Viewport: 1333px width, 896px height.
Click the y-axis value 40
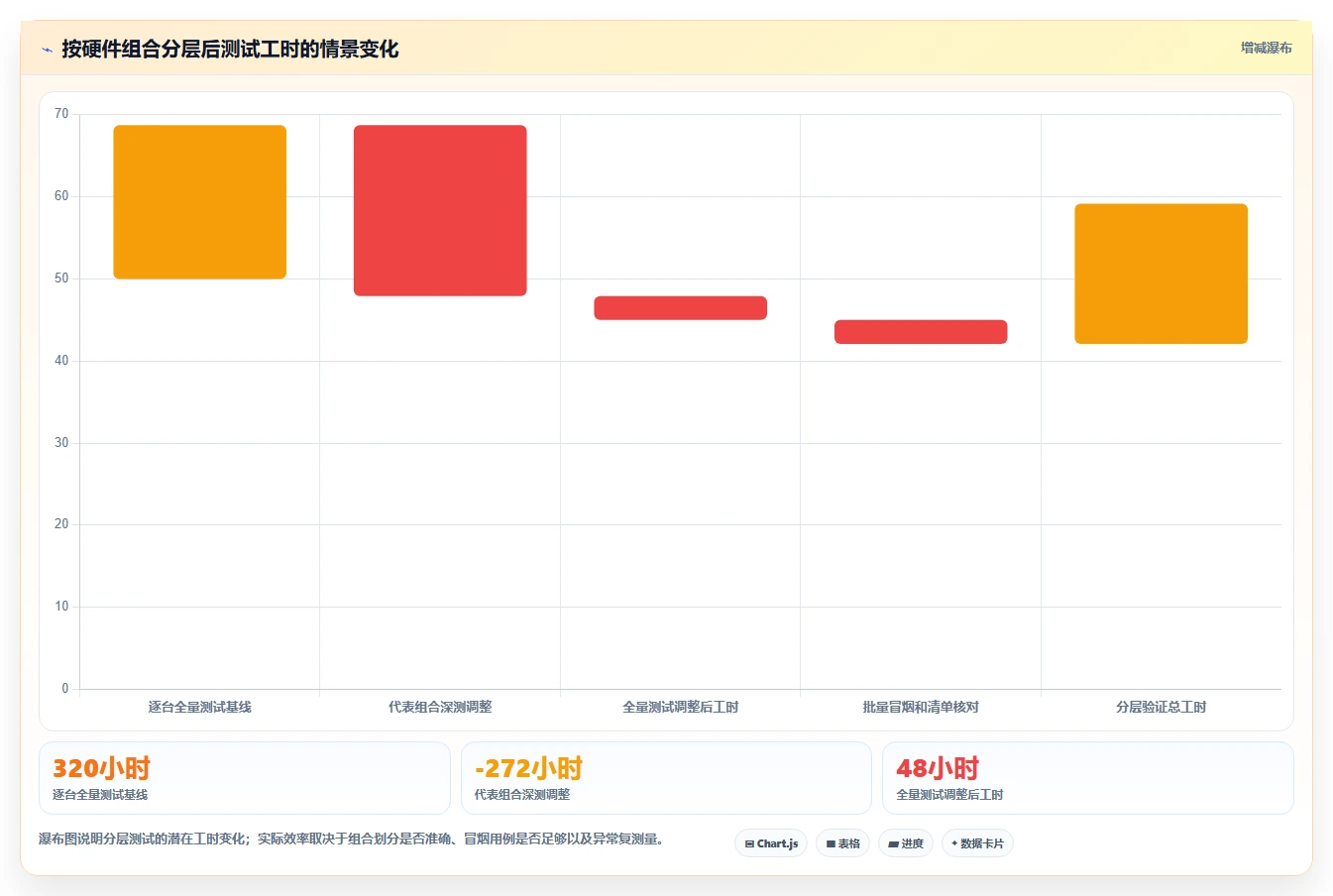[x=61, y=361]
